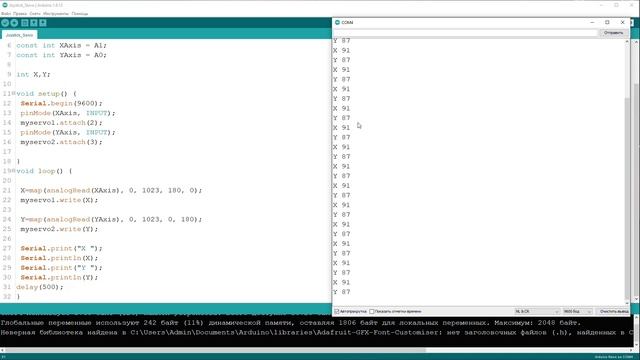Enable the Показать отметки времени checkbox

click(372, 311)
